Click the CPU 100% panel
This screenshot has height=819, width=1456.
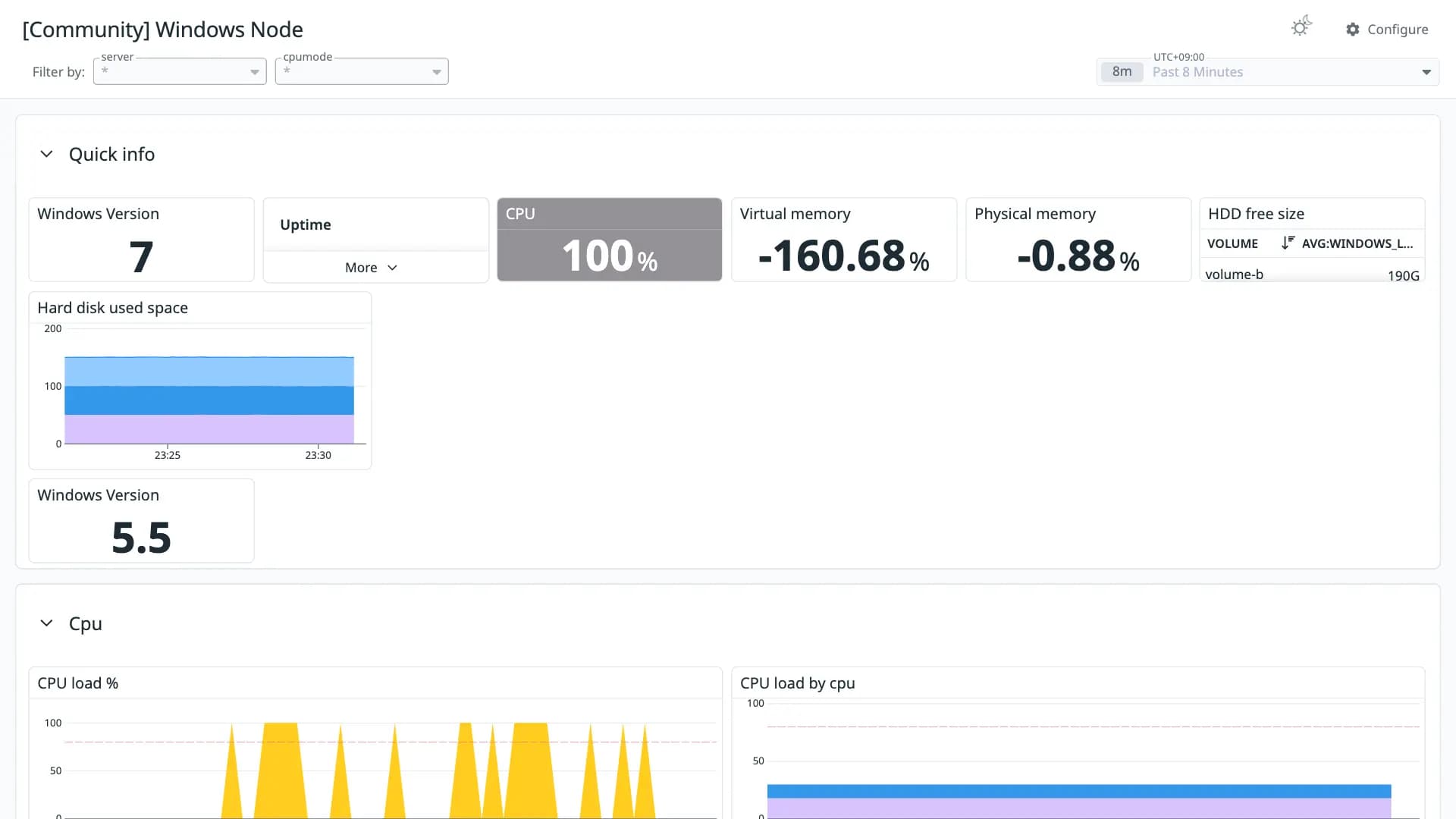[610, 240]
